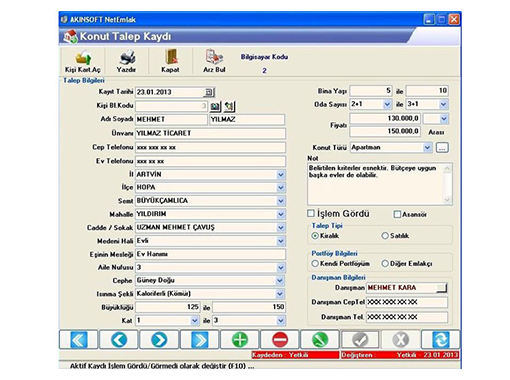510x380 pixels.
Task: Click the first lookup icon next to Kişi Bl.Kodu
Action: (x=215, y=106)
